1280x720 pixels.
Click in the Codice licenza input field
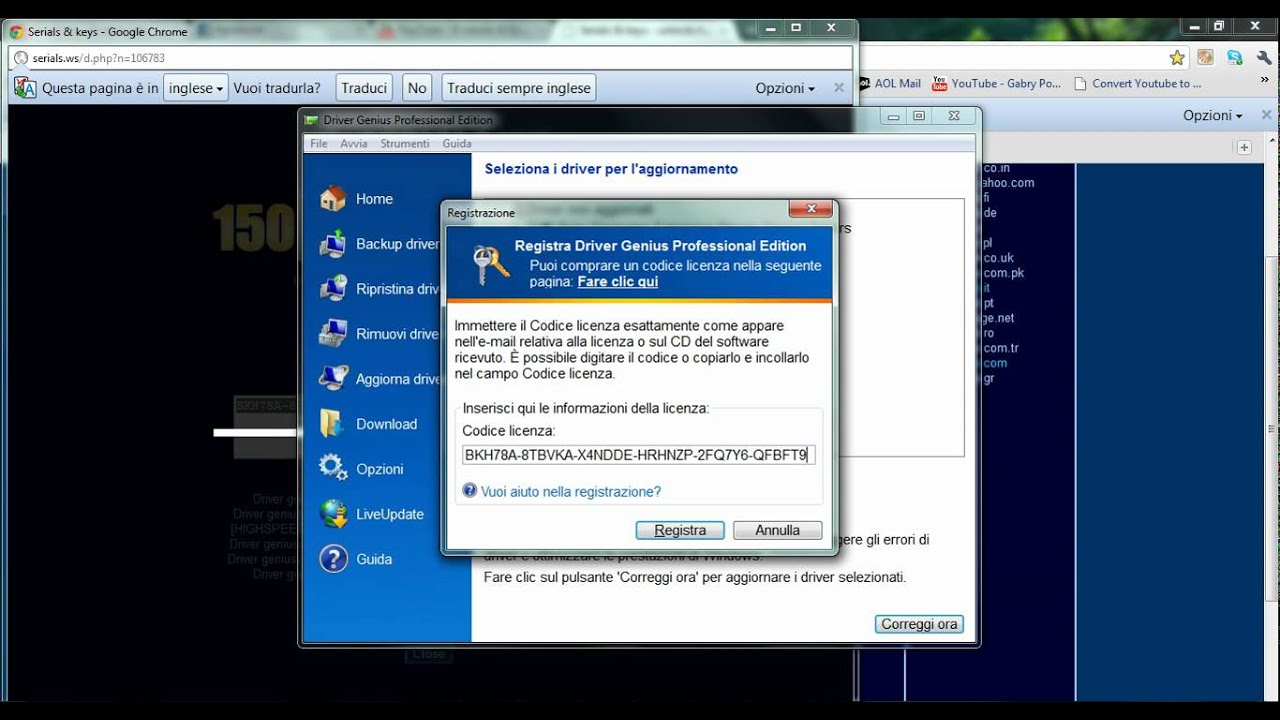coord(638,455)
